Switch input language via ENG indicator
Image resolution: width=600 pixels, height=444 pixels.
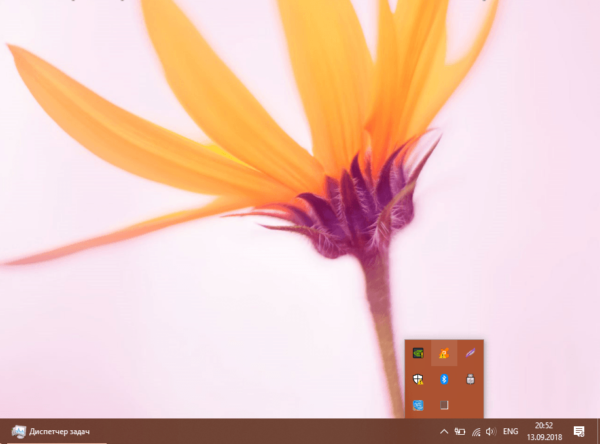[510, 432]
